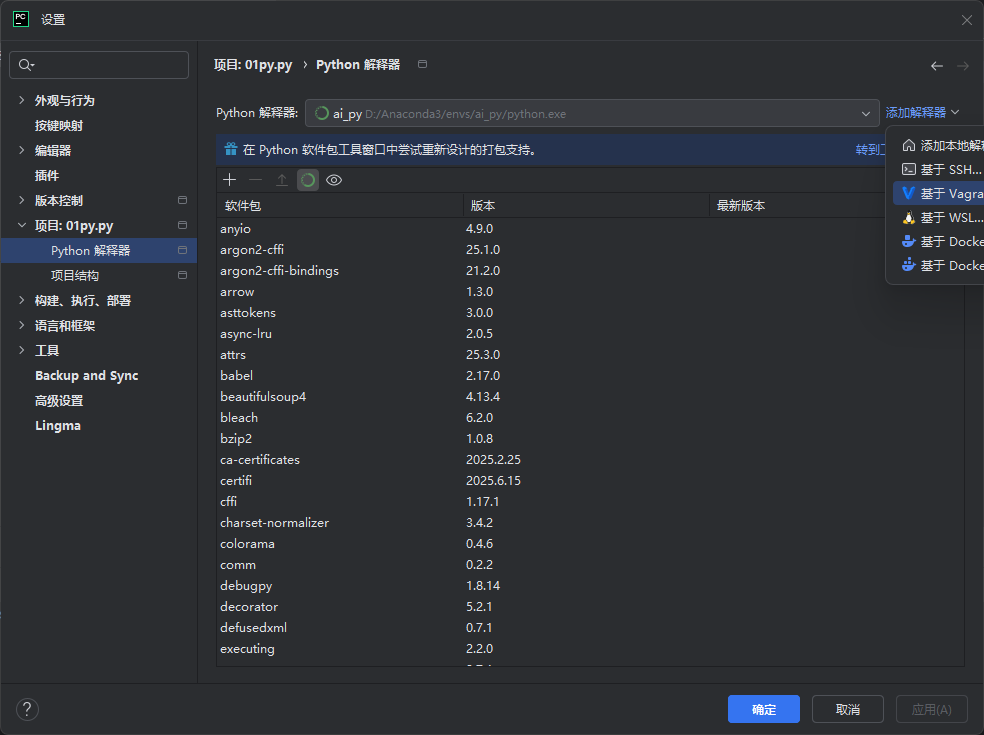Viewport: 984px width, 735px height.
Task: Click the 取消 button
Action: pyautogui.click(x=848, y=709)
